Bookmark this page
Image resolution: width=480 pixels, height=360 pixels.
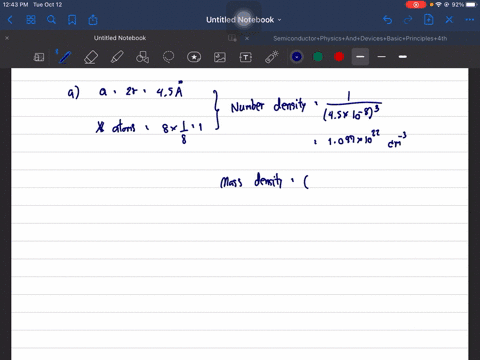[72, 20]
